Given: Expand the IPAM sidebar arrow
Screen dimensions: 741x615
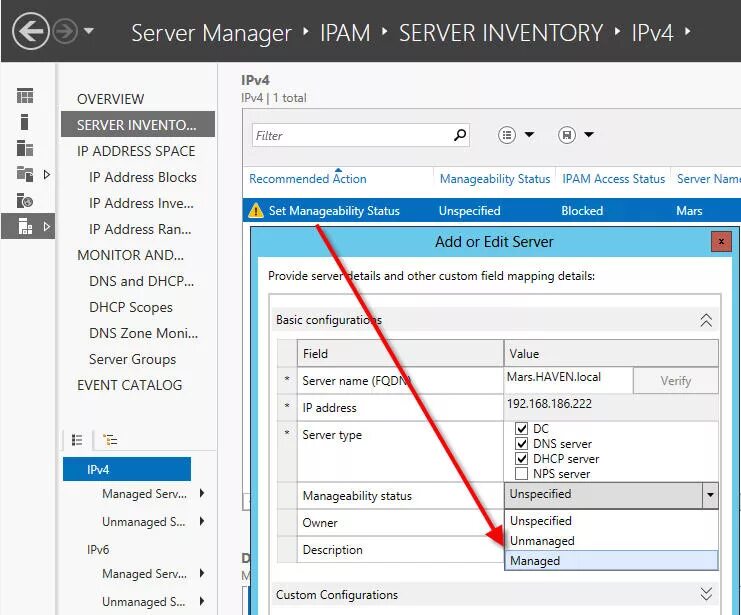Looking at the screenshot, I should [46, 226].
